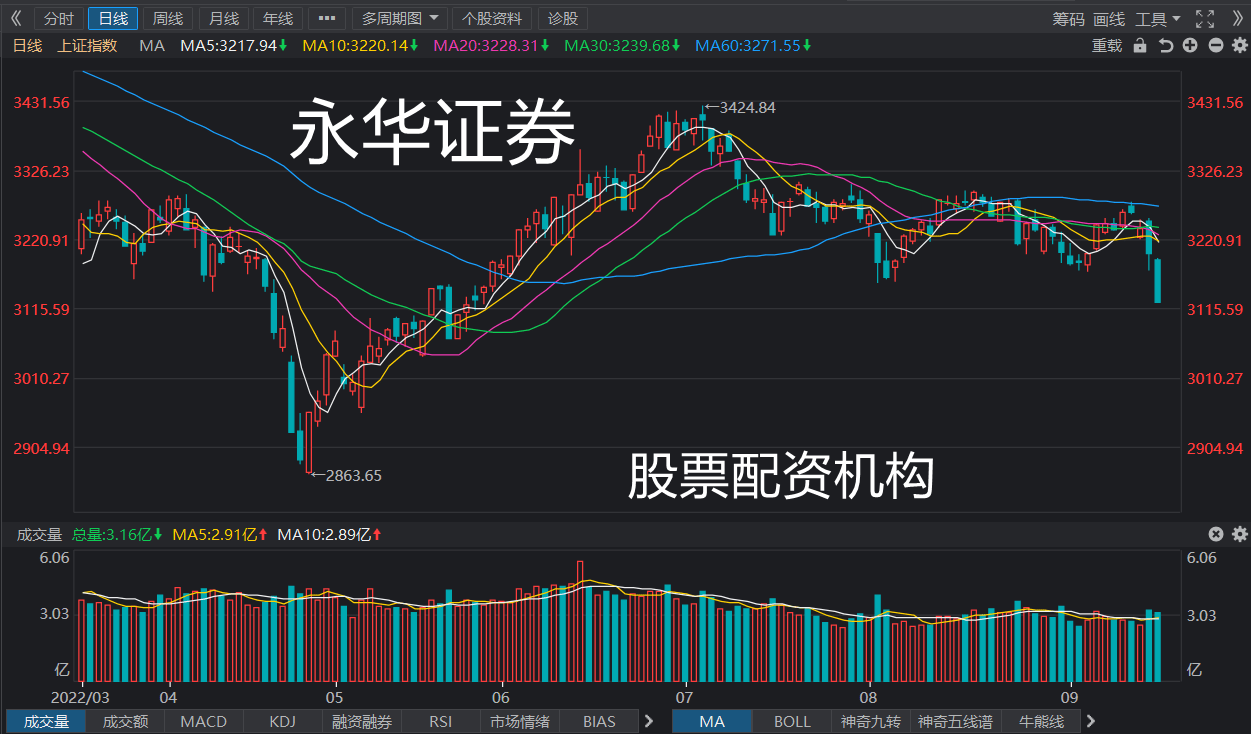1251x734 pixels.
Task: Select 神奇九转 indicator tab
Action: 871,721
